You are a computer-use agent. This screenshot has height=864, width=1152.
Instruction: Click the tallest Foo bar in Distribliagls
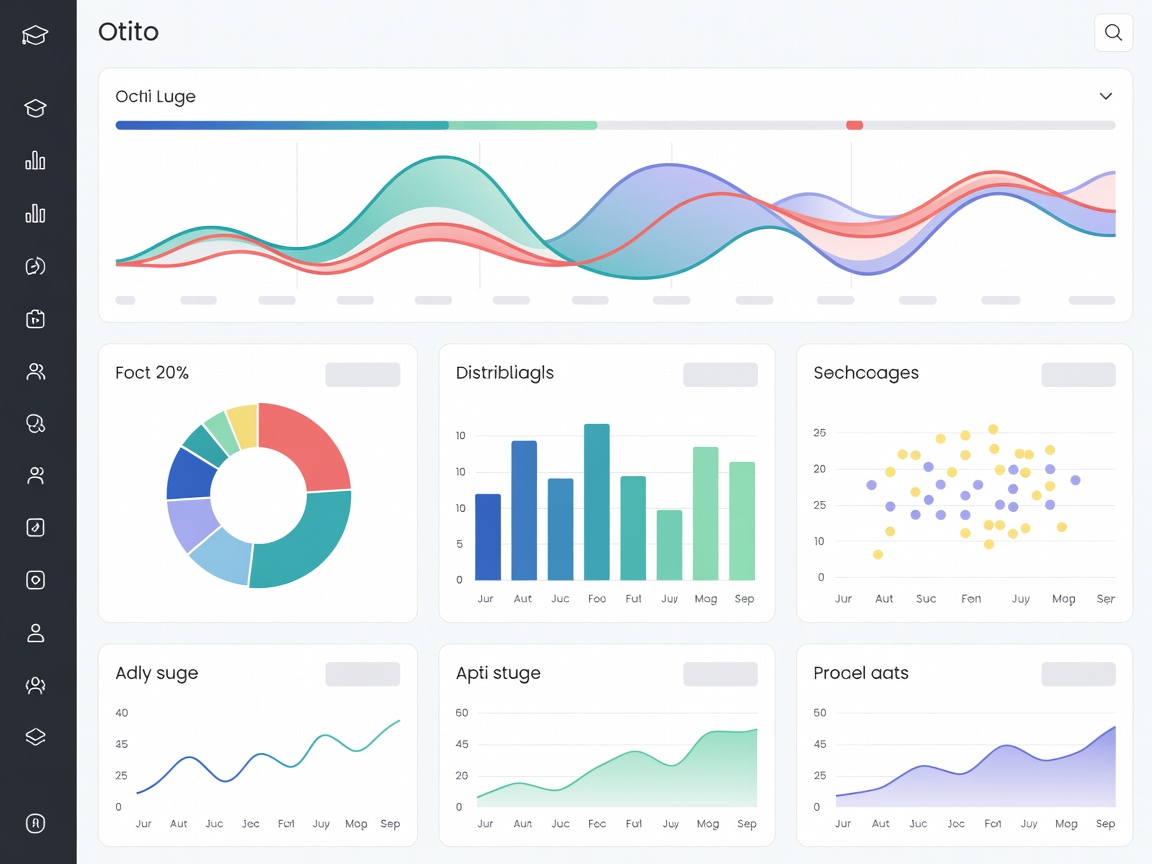[x=597, y=502]
